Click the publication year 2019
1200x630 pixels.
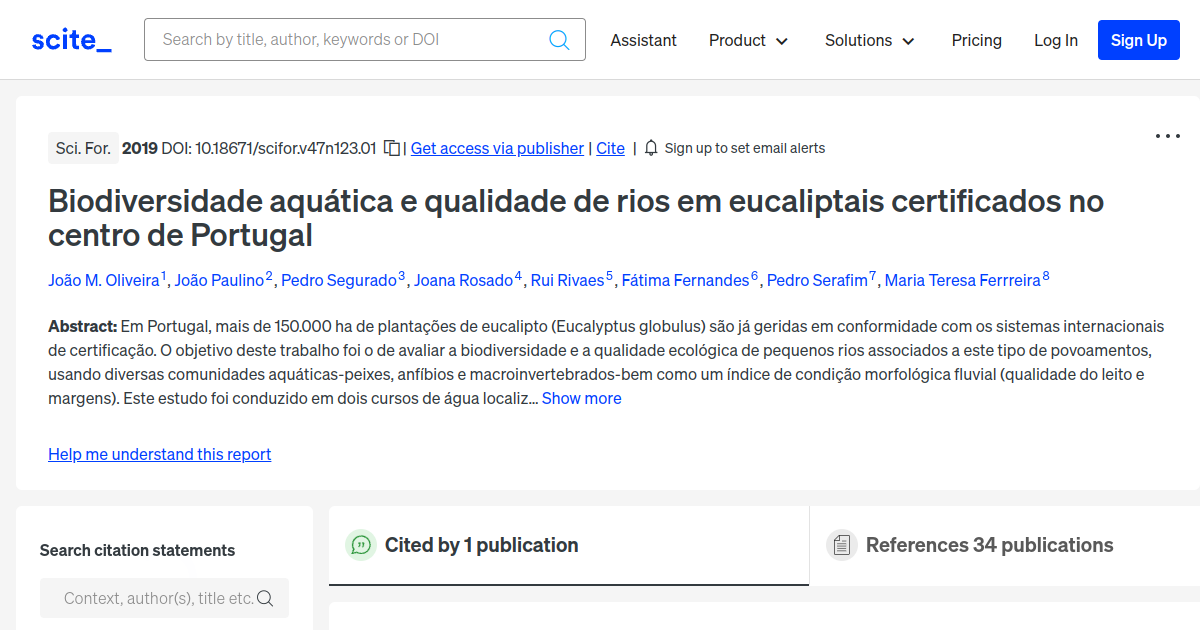coord(140,148)
